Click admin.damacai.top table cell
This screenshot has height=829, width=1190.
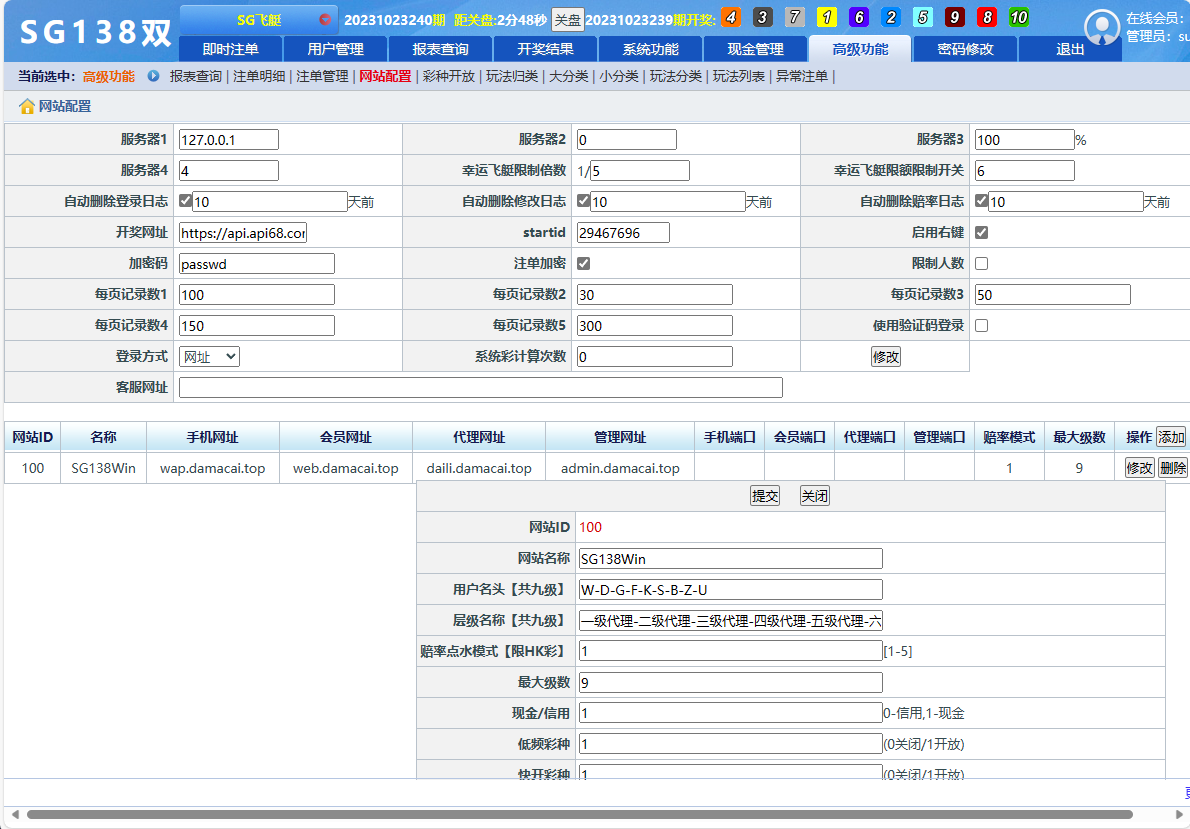pyautogui.click(x=620, y=468)
